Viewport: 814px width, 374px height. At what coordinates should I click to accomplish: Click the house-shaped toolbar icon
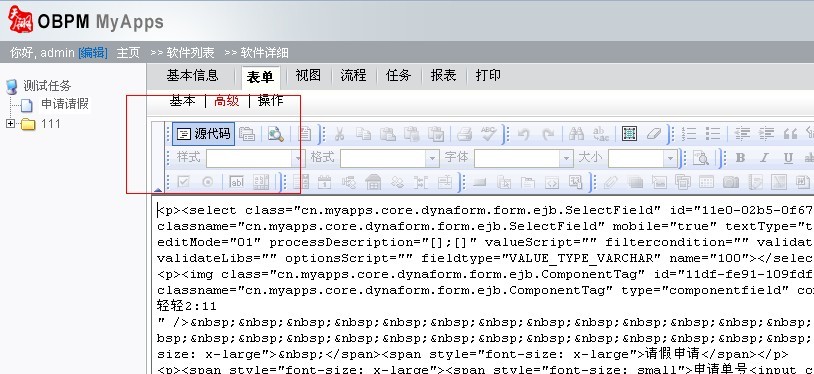(373, 182)
